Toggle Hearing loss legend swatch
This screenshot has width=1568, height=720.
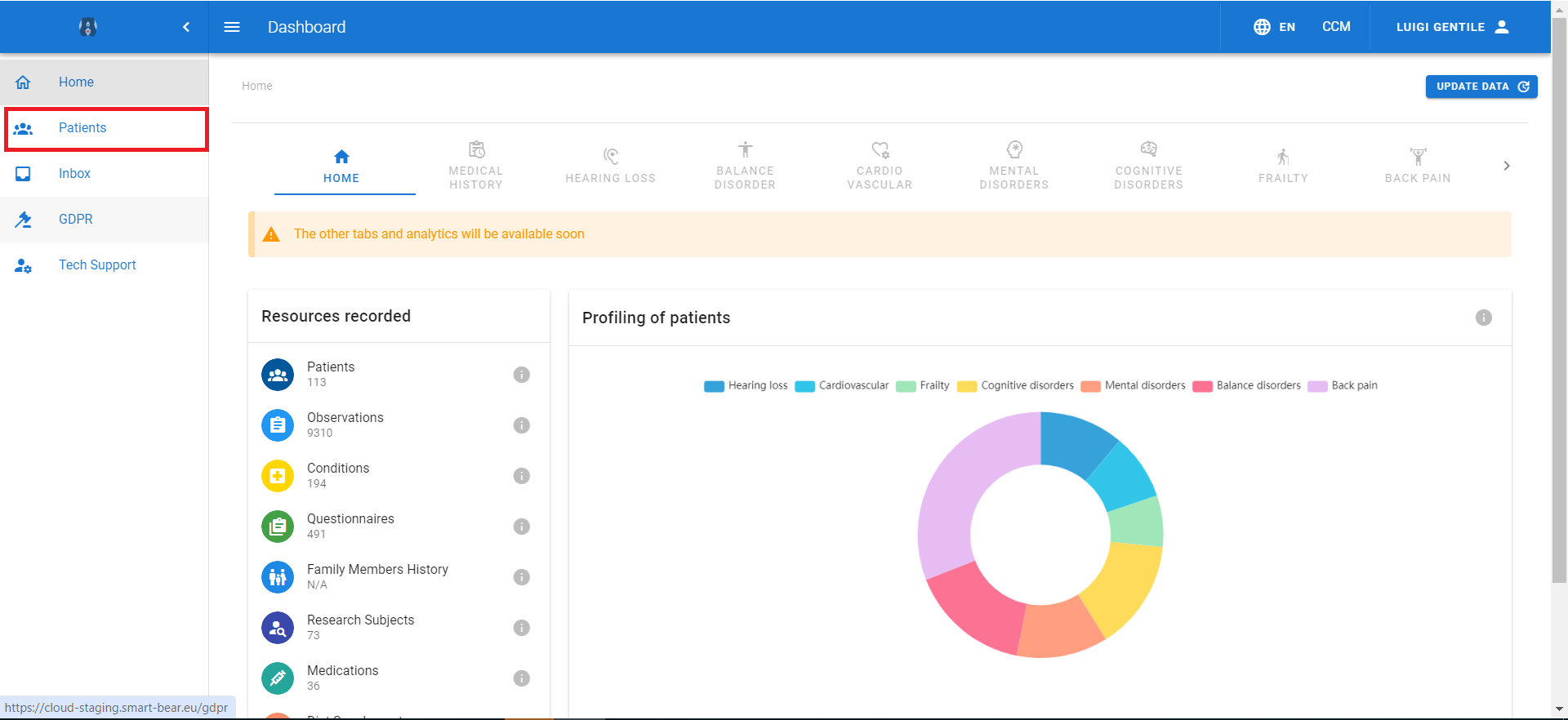pyautogui.click(x=715, y=386)
